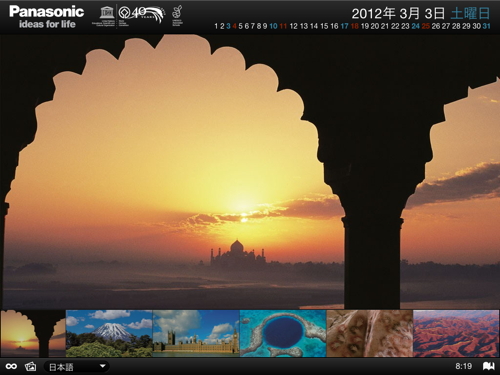Tap the UNESCO Associated Schools logo
The width and height of the screenshot is (500, 375).
(x=177, y=15)
